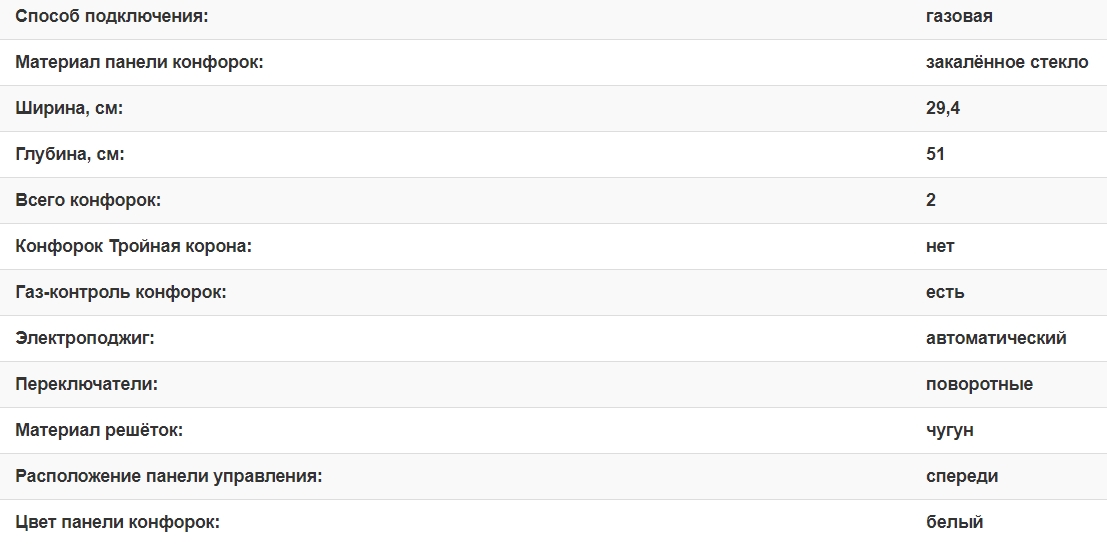
Task: Select the 'поворотные' value
Action: point(979,384)
